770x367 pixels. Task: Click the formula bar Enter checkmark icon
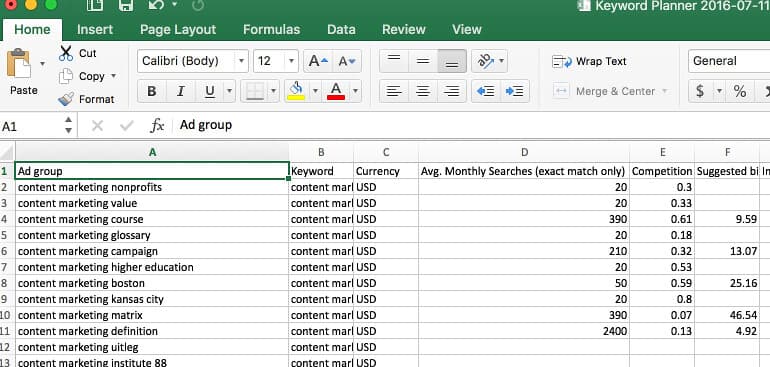pyautogui.click(x=127, y=126)
